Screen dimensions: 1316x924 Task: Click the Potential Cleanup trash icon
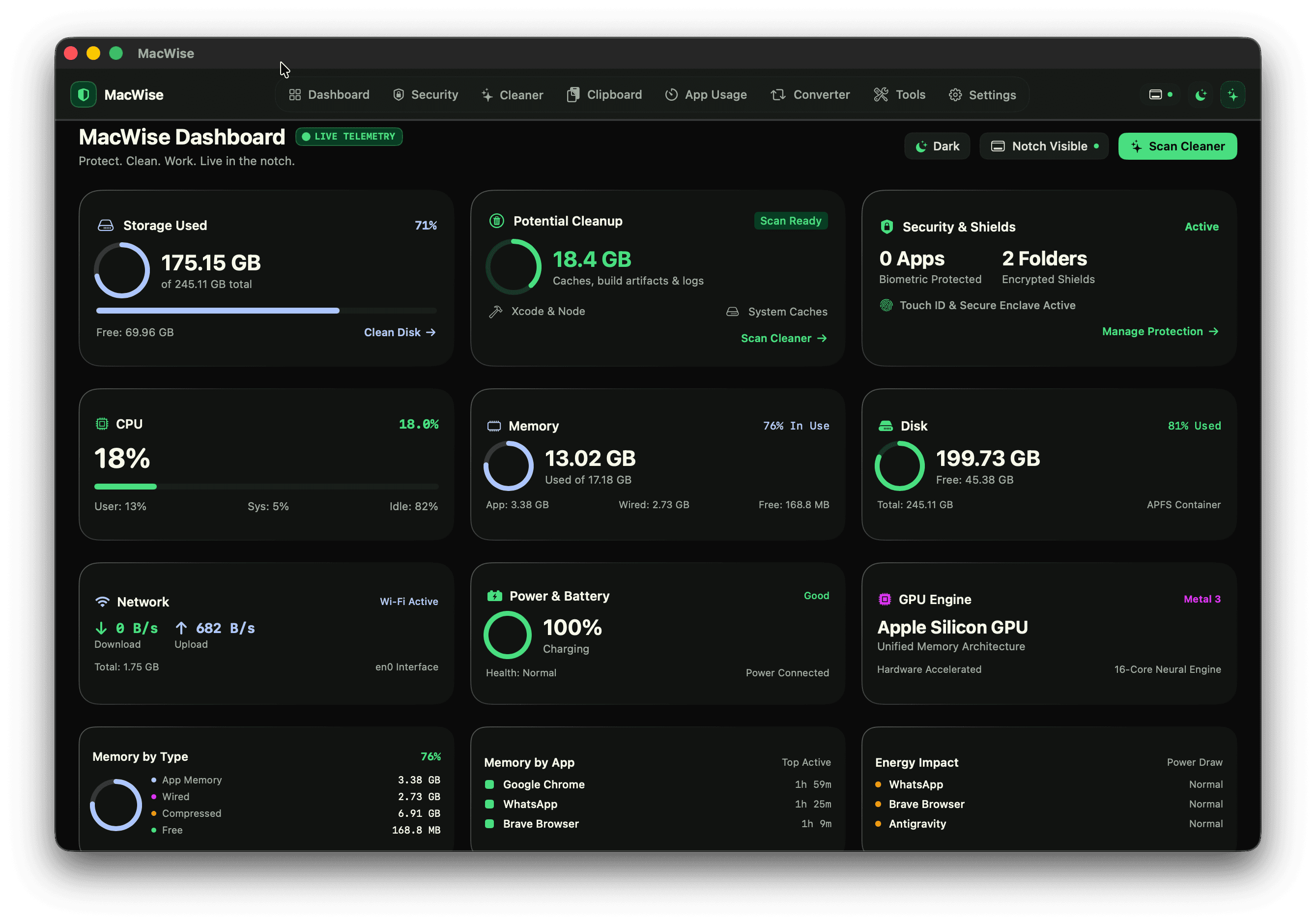(x=496, y=221)
